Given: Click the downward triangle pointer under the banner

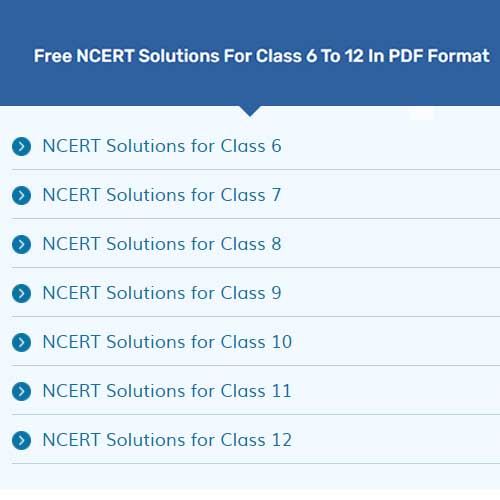Looking at the screenshot, I should click(x=250, y=111).
